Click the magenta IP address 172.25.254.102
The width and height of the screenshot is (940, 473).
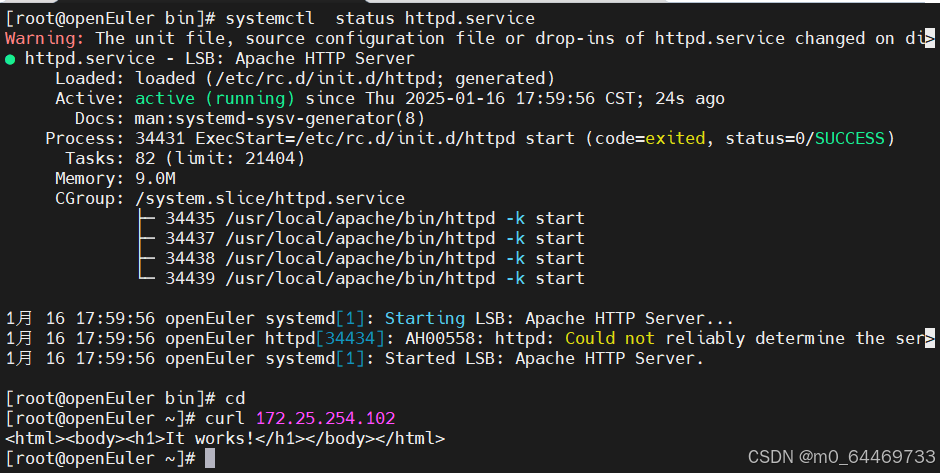point(326,418)
